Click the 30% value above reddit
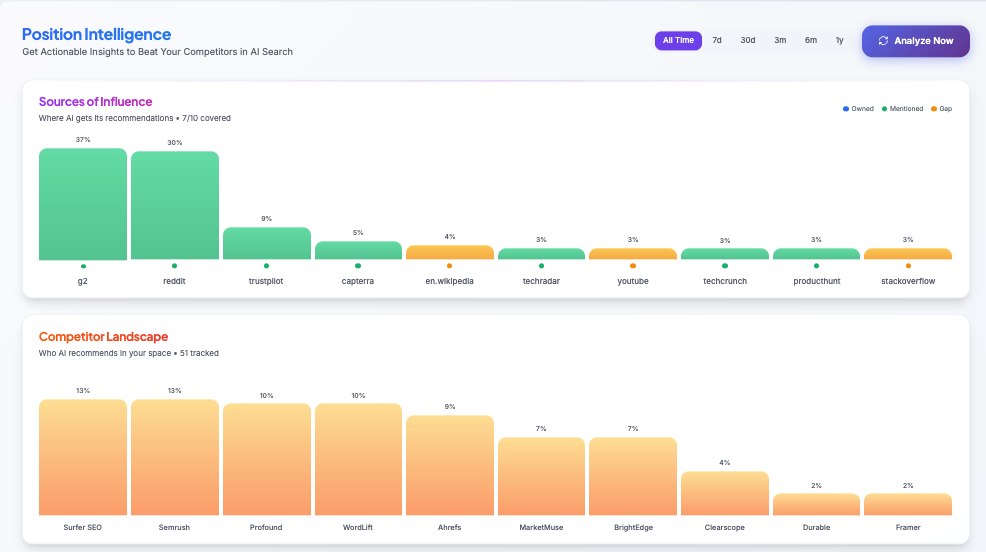This screenshot has width=986, height=552. [175, 143]
